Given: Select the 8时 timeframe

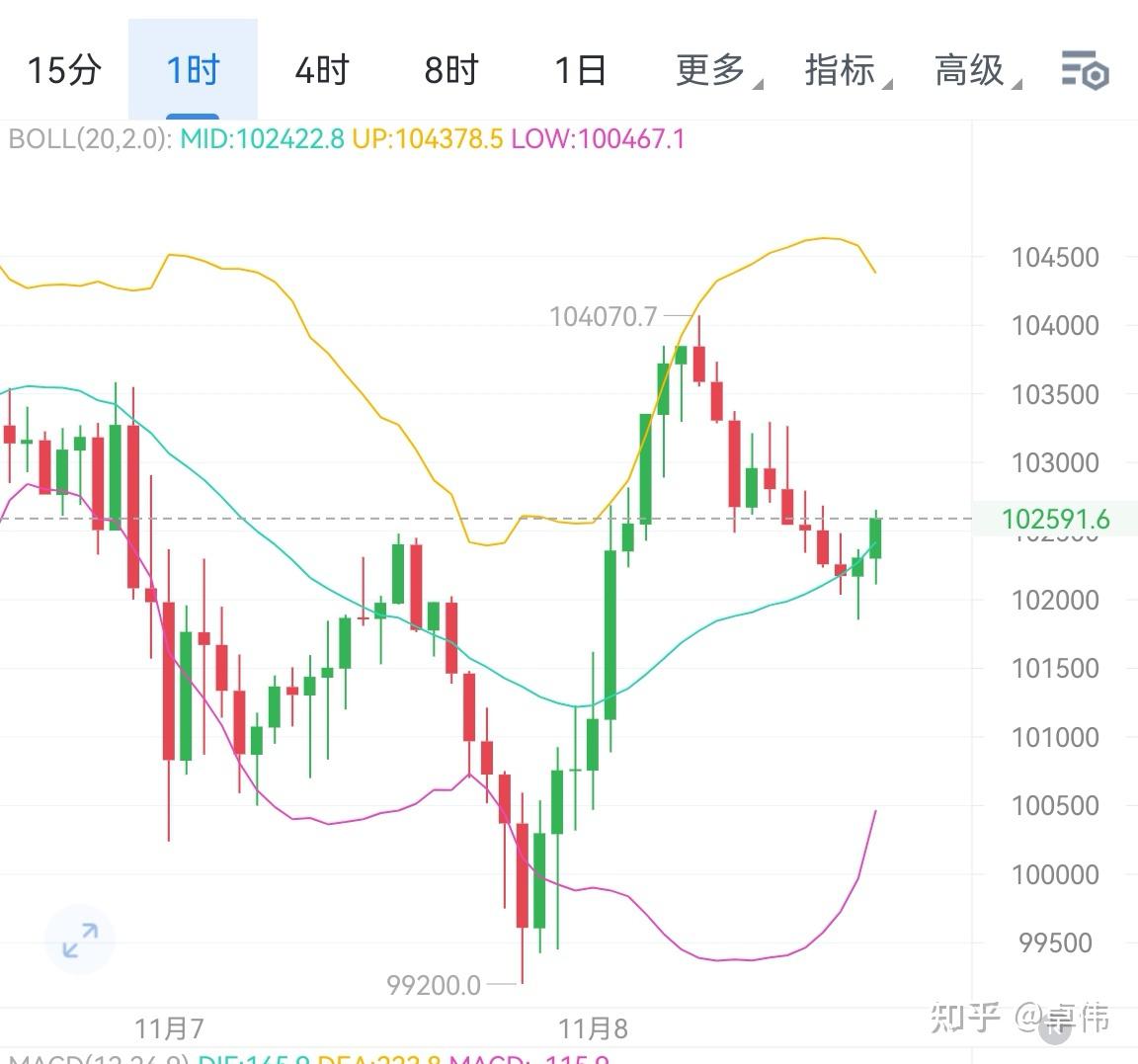Looking at the screenshot, I should tap(450, 70).
